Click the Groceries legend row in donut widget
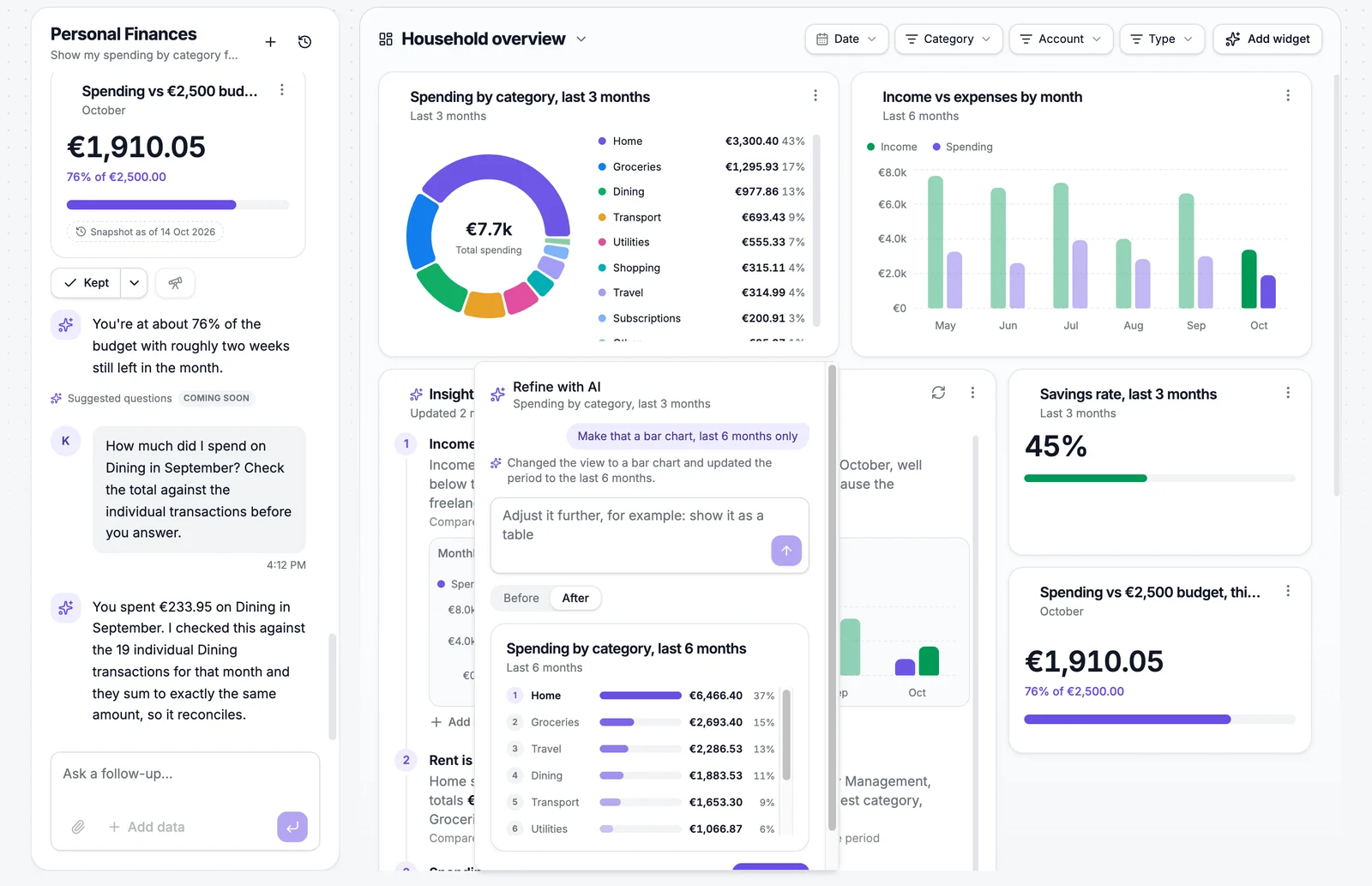The height and width of the screenshot is (886, 1372). (701, 166)
